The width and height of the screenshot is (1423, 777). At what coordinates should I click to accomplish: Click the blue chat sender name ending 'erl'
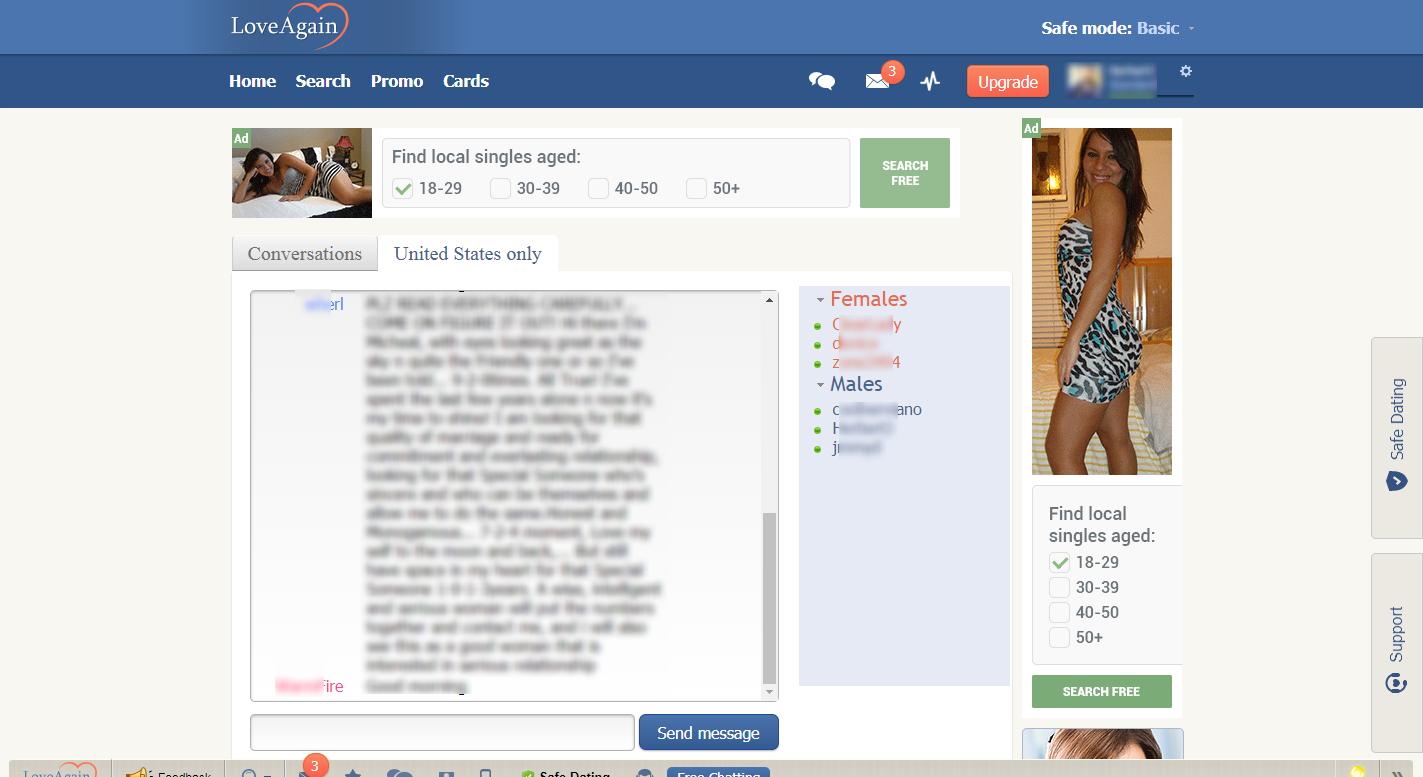(x=324, y=304)
